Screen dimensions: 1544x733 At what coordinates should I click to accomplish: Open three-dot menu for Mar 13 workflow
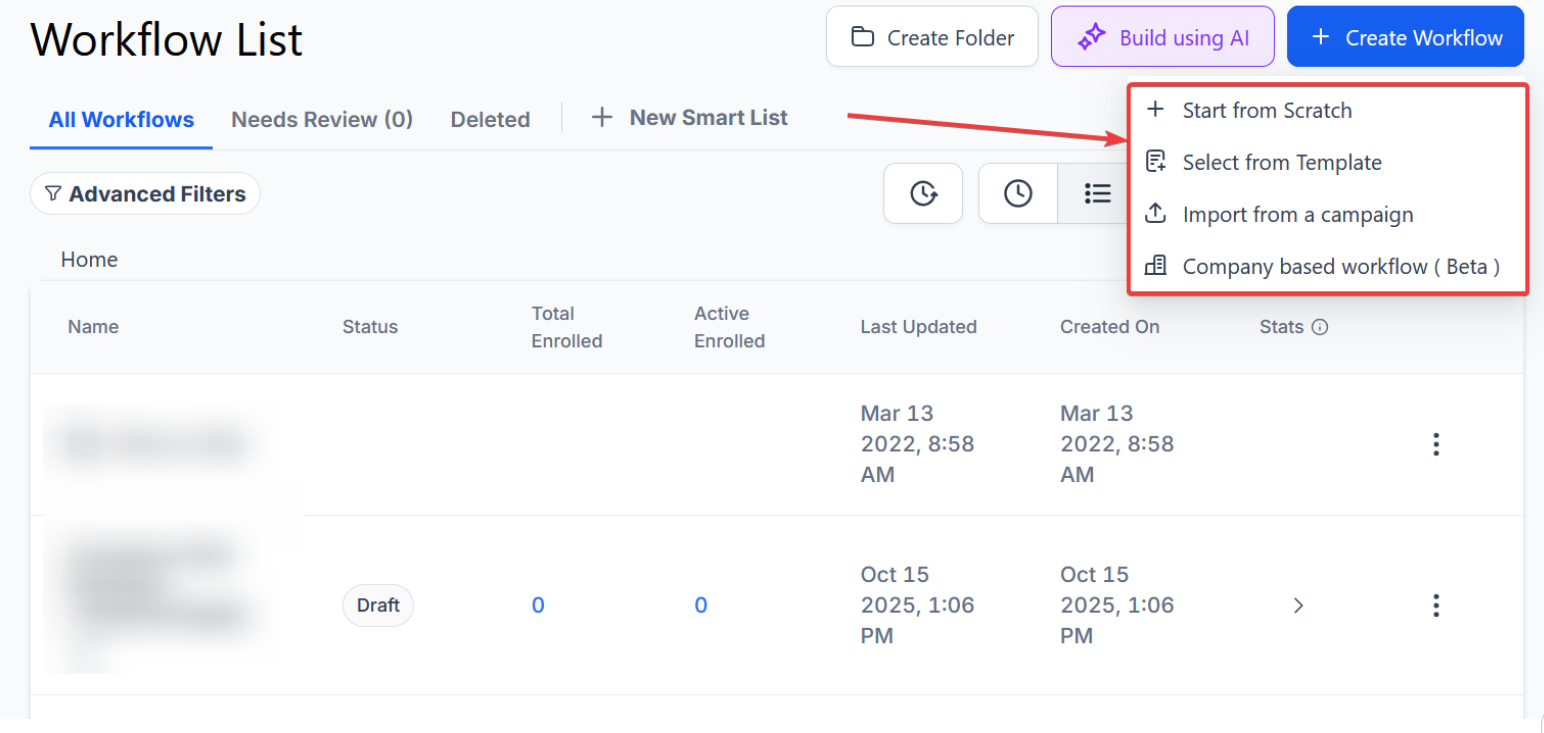[x=1435, y=444]
